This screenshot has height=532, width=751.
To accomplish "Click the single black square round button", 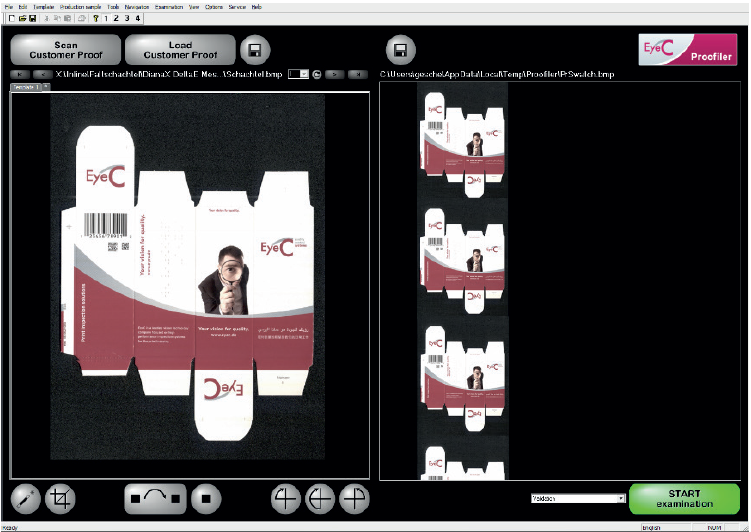I will [206, 499].
